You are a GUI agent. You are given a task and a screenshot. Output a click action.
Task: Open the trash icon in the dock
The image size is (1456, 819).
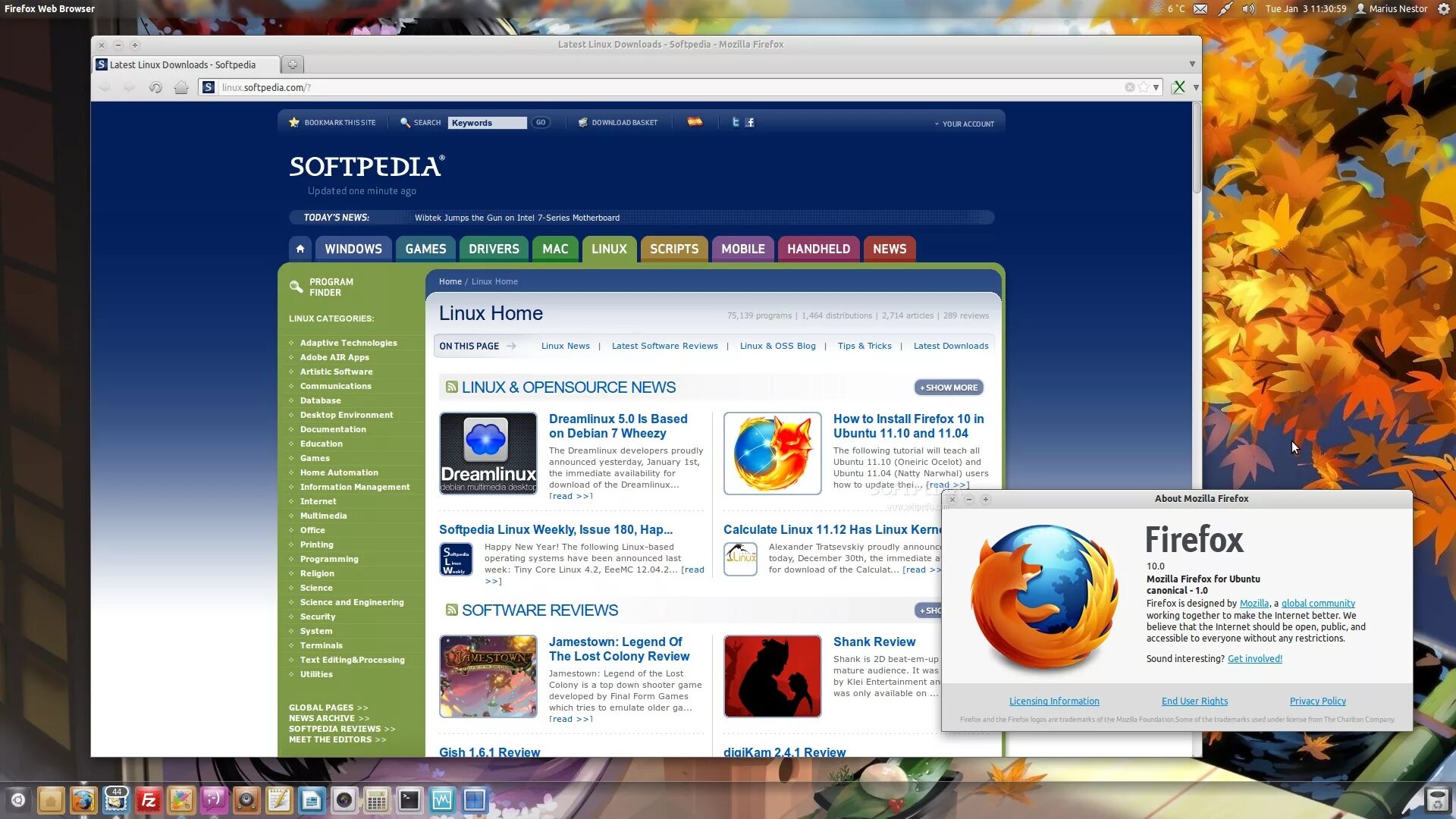[x=1437, y=800]
